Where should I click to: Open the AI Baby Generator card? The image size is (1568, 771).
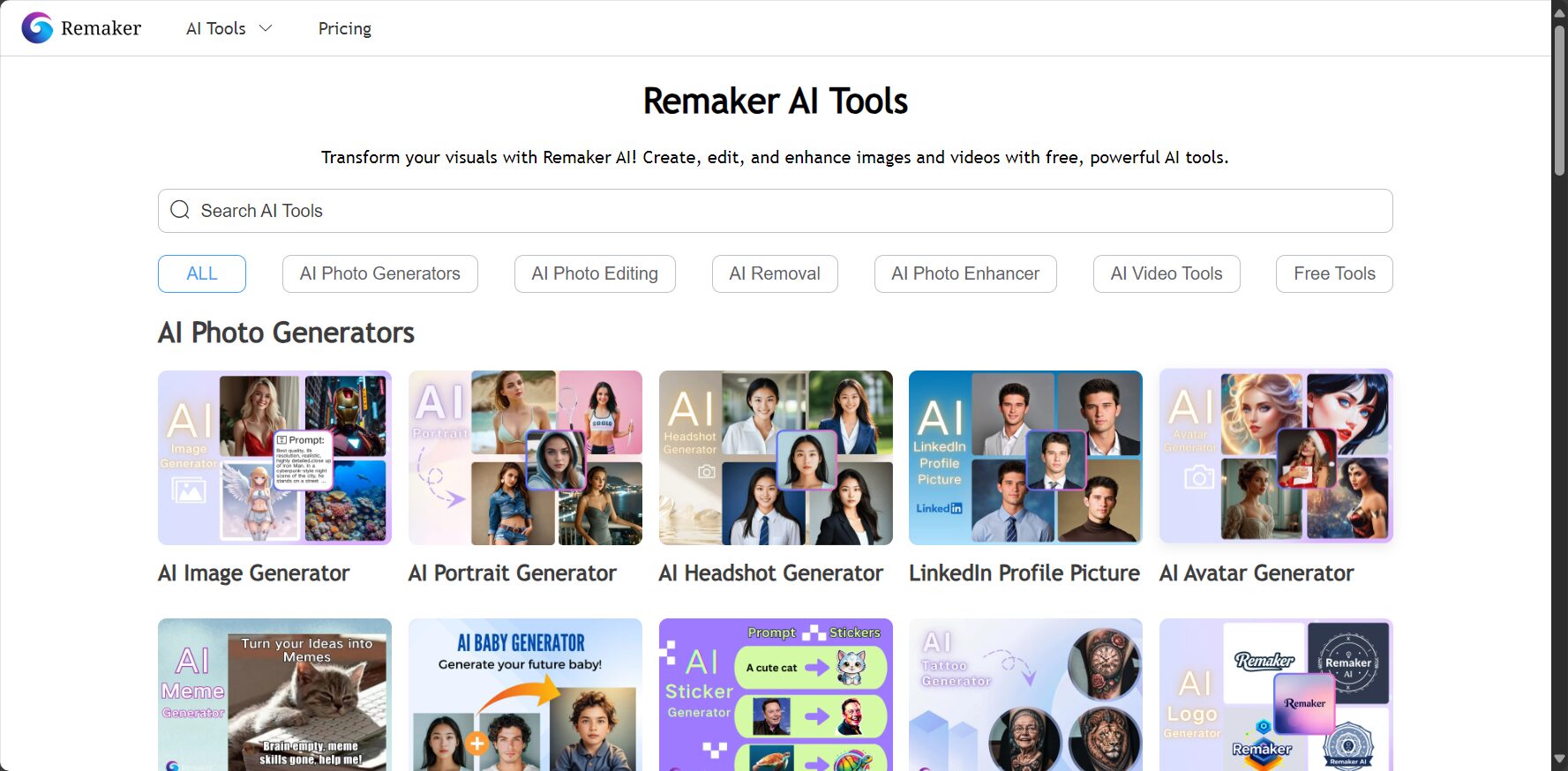pos(525,694)
